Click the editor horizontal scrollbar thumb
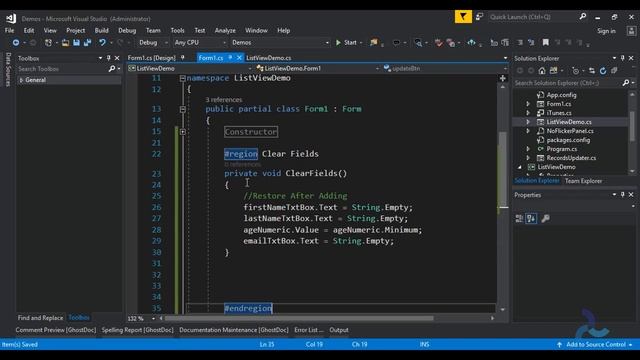This screenshot has height=360, width=640. pyautogui.click(x=299, y=318)
